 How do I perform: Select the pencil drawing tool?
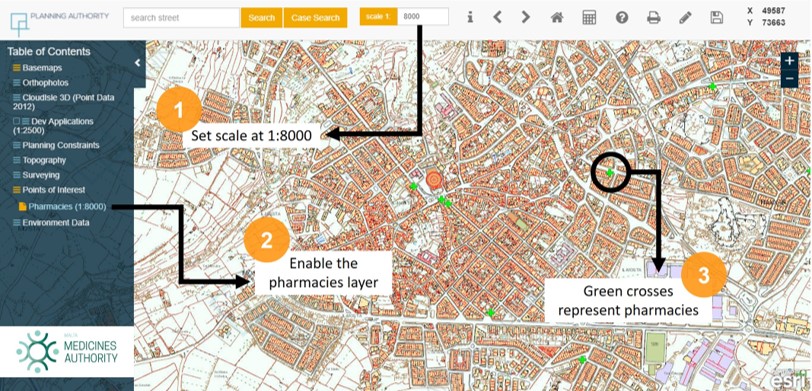(x=685, y=18)
